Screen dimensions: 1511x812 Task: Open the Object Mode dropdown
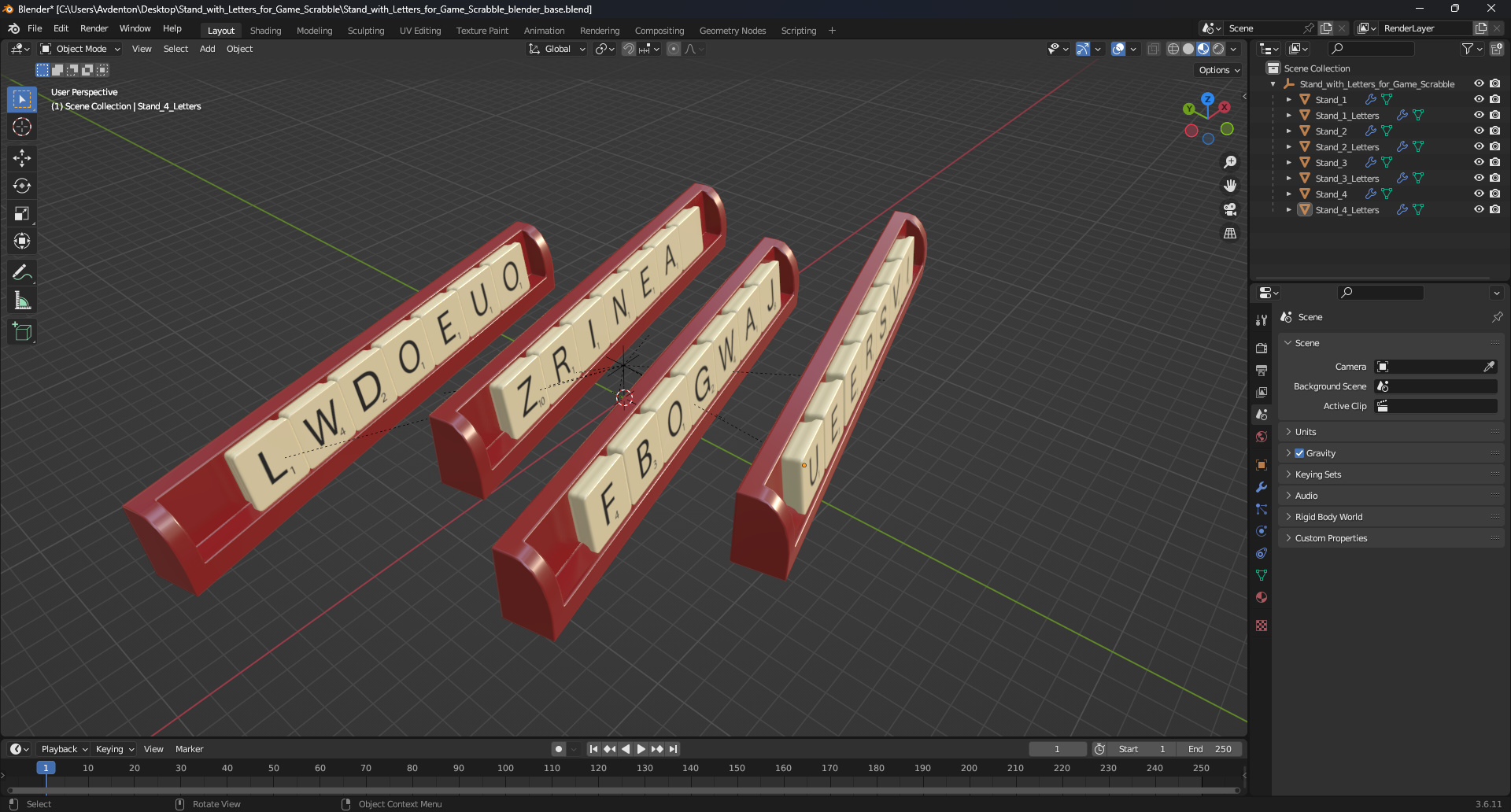(80, 49)
